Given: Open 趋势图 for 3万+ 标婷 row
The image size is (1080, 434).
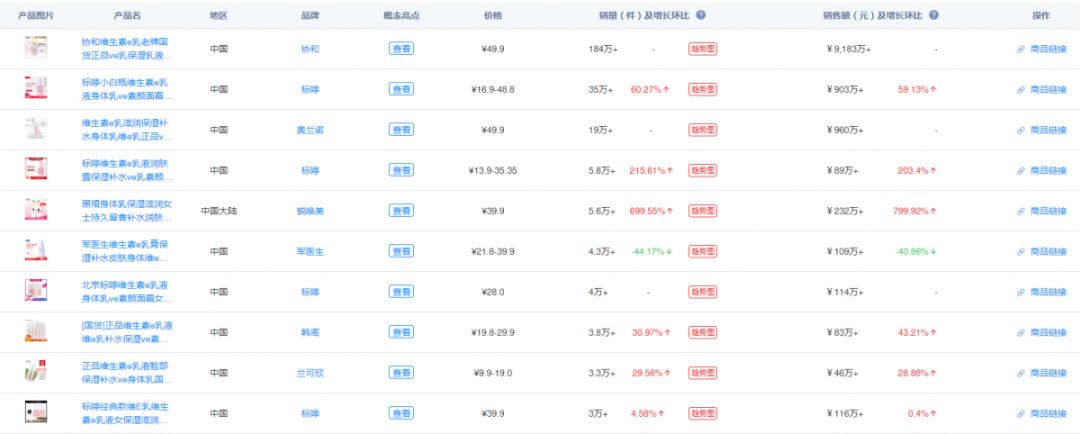Looking at the screenshot, I should (703, 413).
